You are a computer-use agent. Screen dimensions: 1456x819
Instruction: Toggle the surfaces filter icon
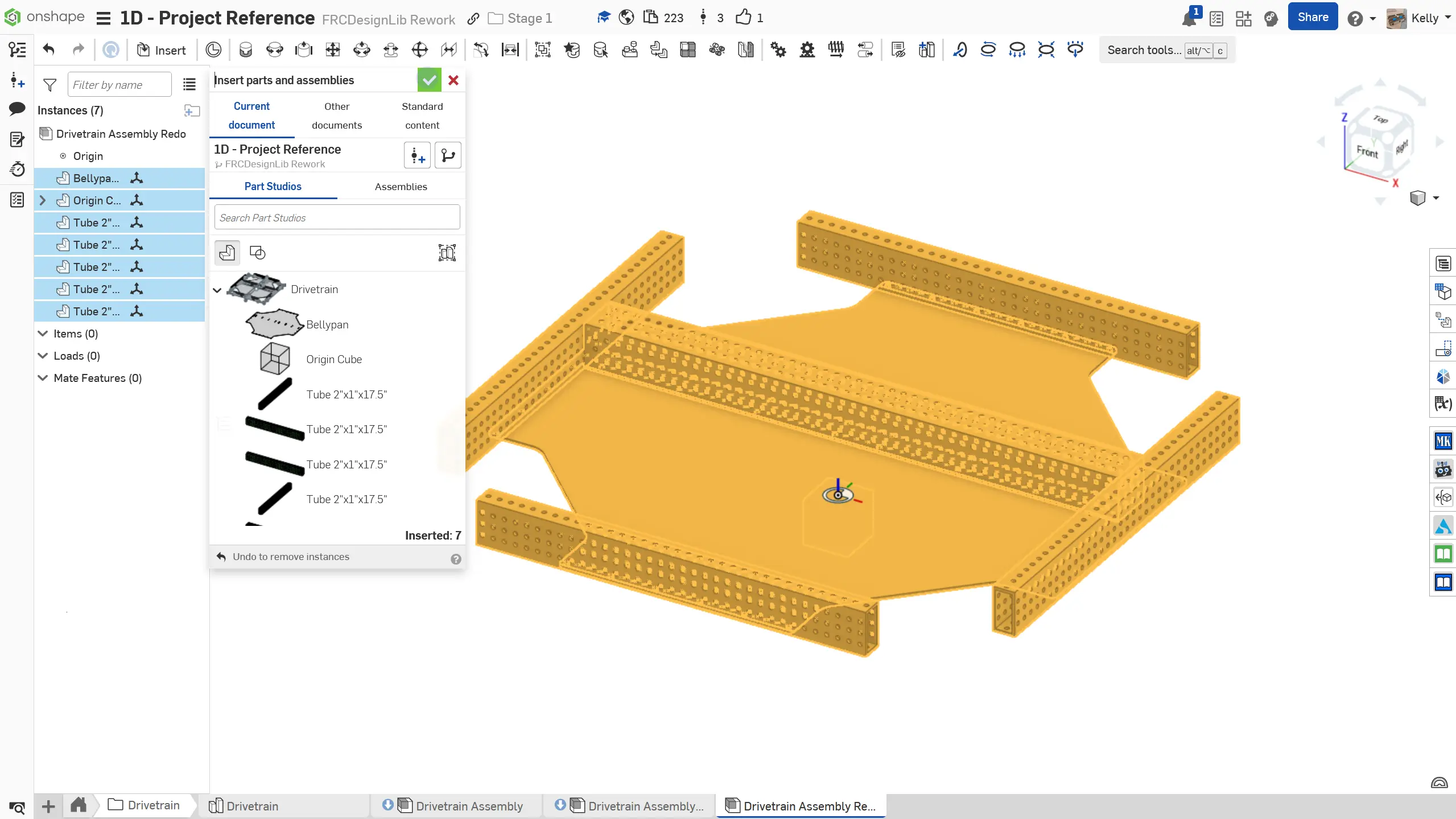pos(258,253)
